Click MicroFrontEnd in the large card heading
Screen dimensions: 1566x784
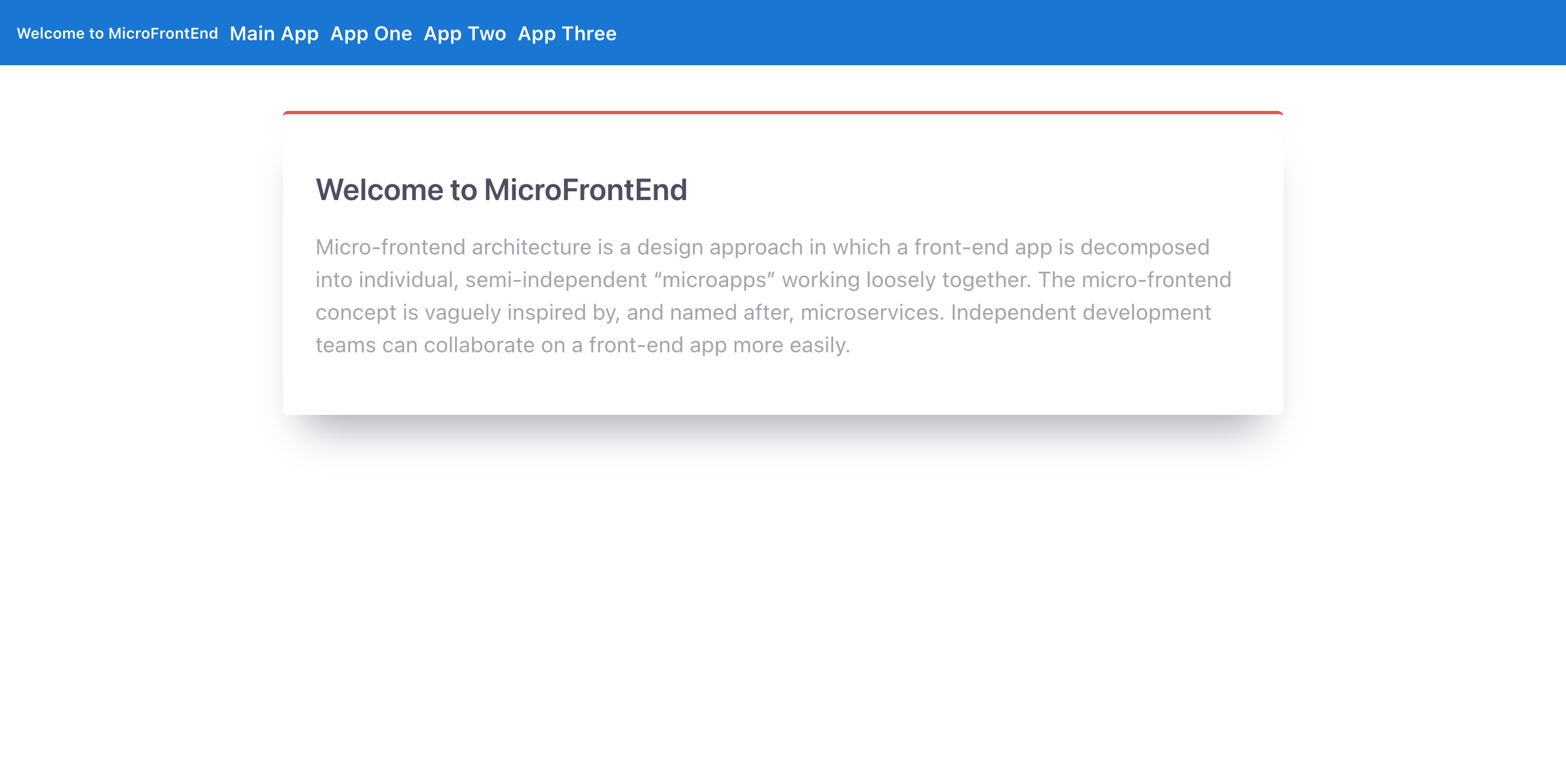[x=585, y=190]
